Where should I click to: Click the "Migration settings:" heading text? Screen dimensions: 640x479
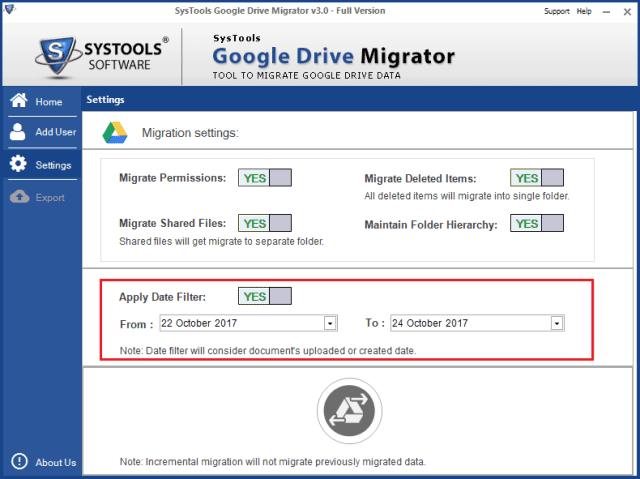190,133
